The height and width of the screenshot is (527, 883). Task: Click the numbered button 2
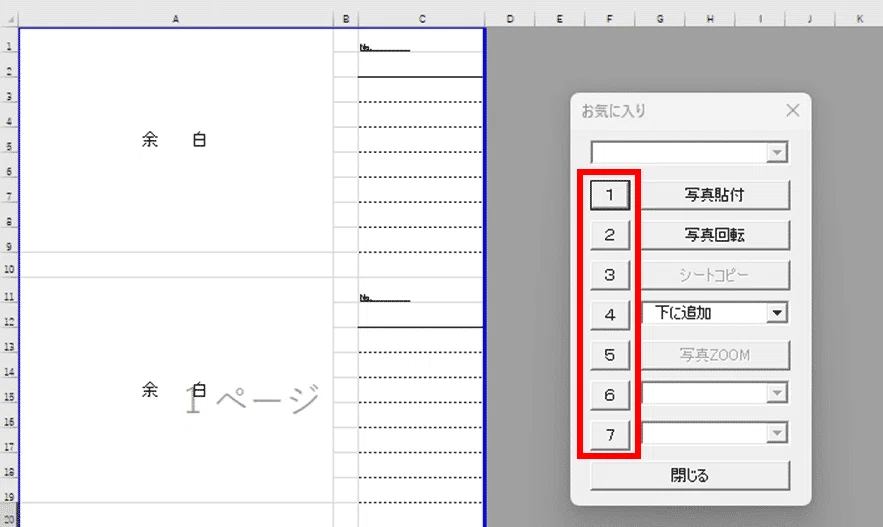(610, 235)
